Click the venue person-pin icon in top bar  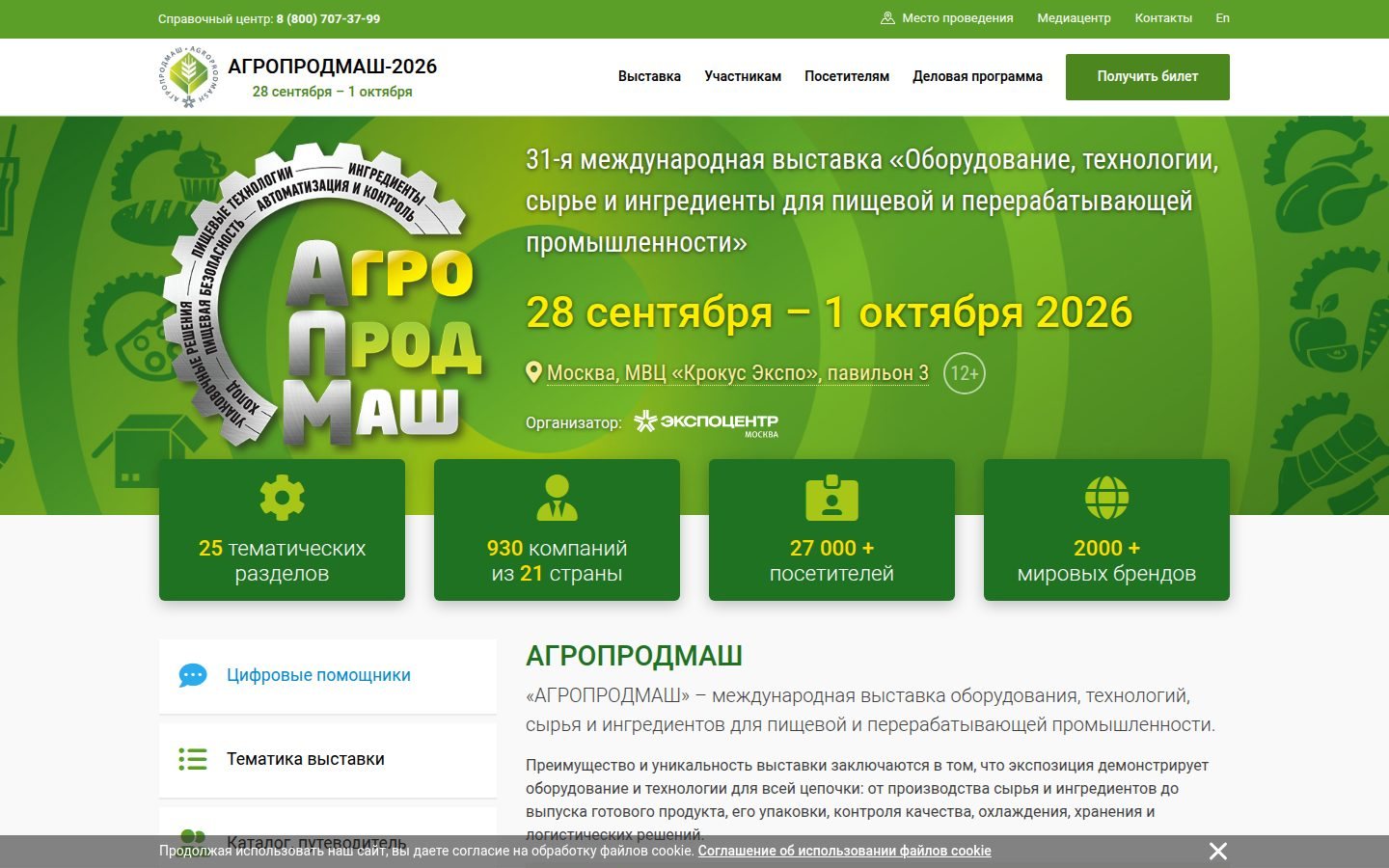[x=887, y=18]
